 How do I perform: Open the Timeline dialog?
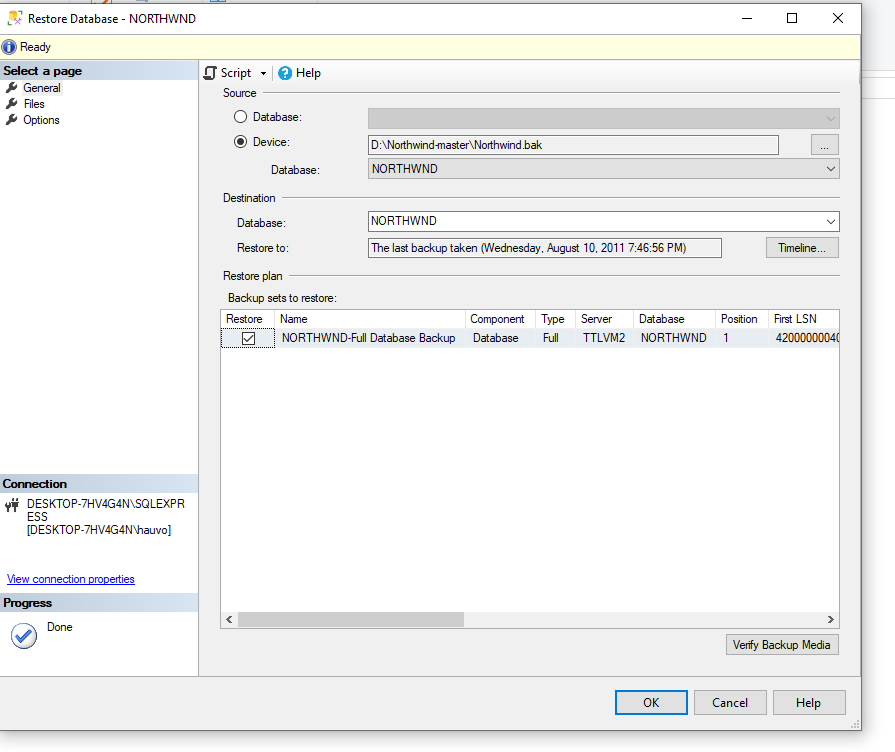point(801,248)
